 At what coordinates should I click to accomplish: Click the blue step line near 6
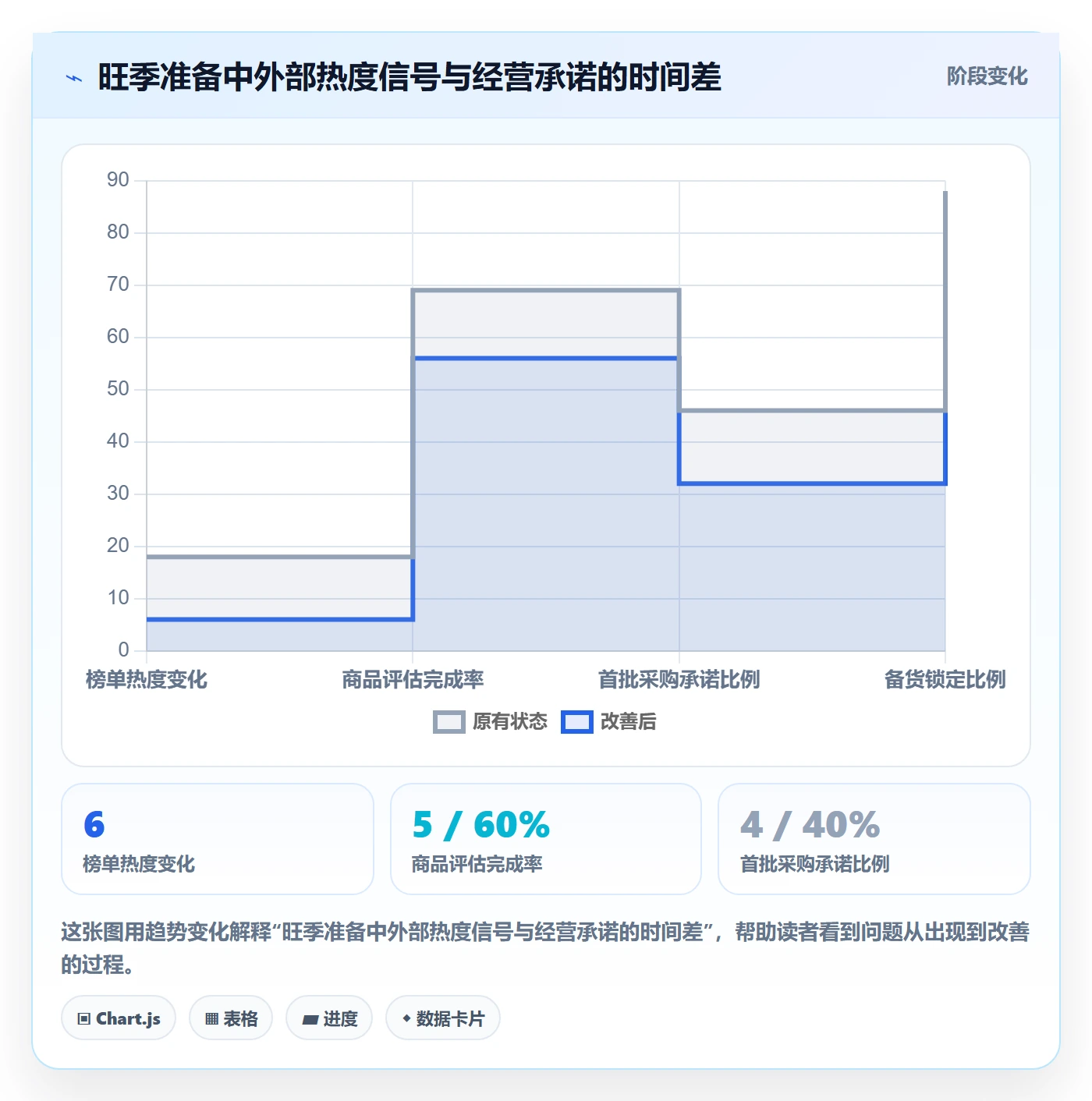[x=279, y=620]
